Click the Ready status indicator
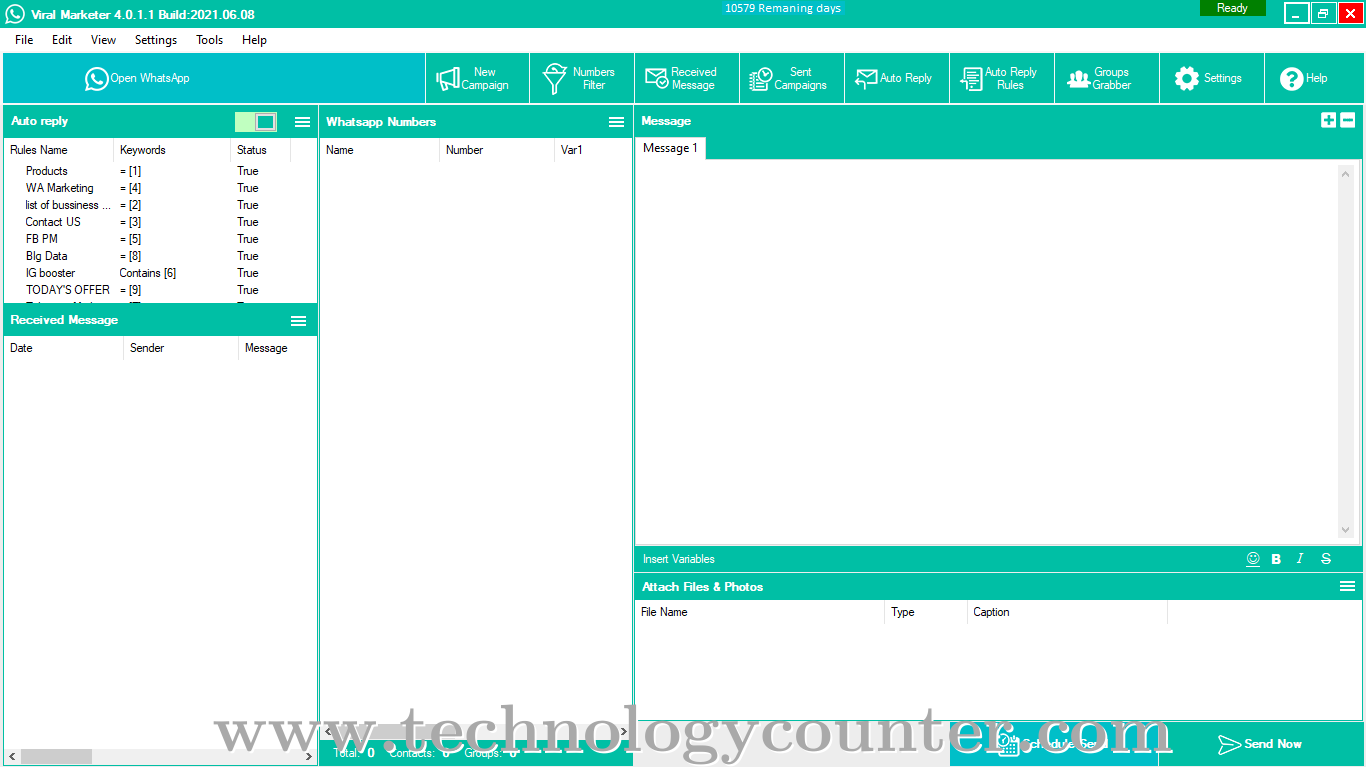This screenshot has height=768, width=1366. [x=1232, y=8]
